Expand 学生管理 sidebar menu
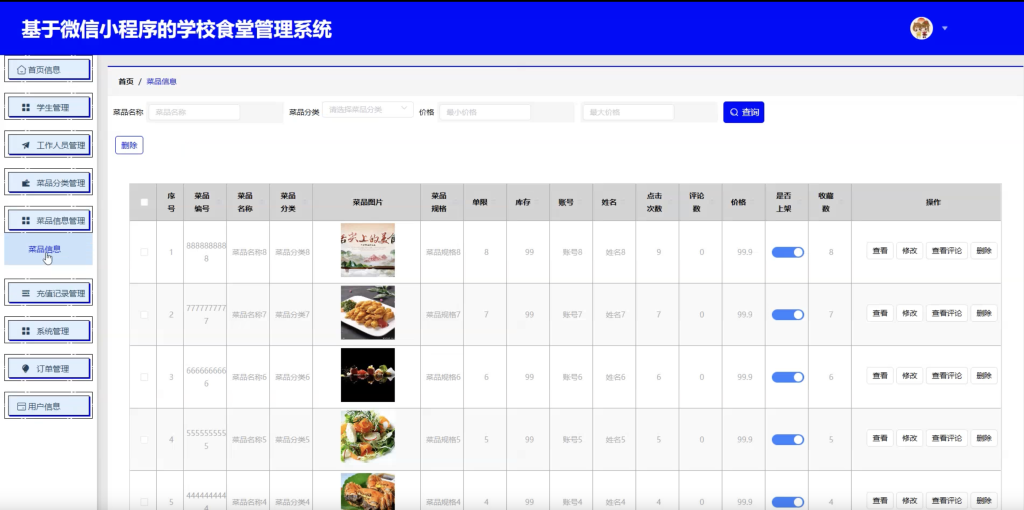This screenshot has height=510, width=1024. (x=48, y=108)
